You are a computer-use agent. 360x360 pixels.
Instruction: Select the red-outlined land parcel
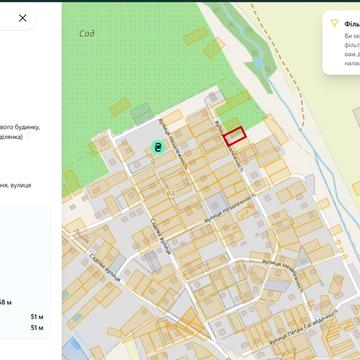point(235,136)
